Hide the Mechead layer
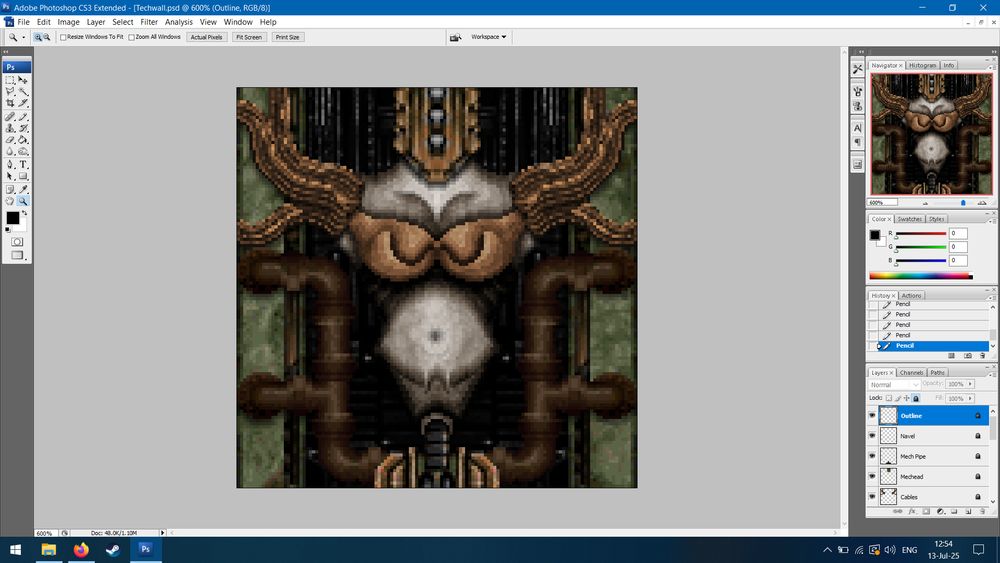 (872, 476)
